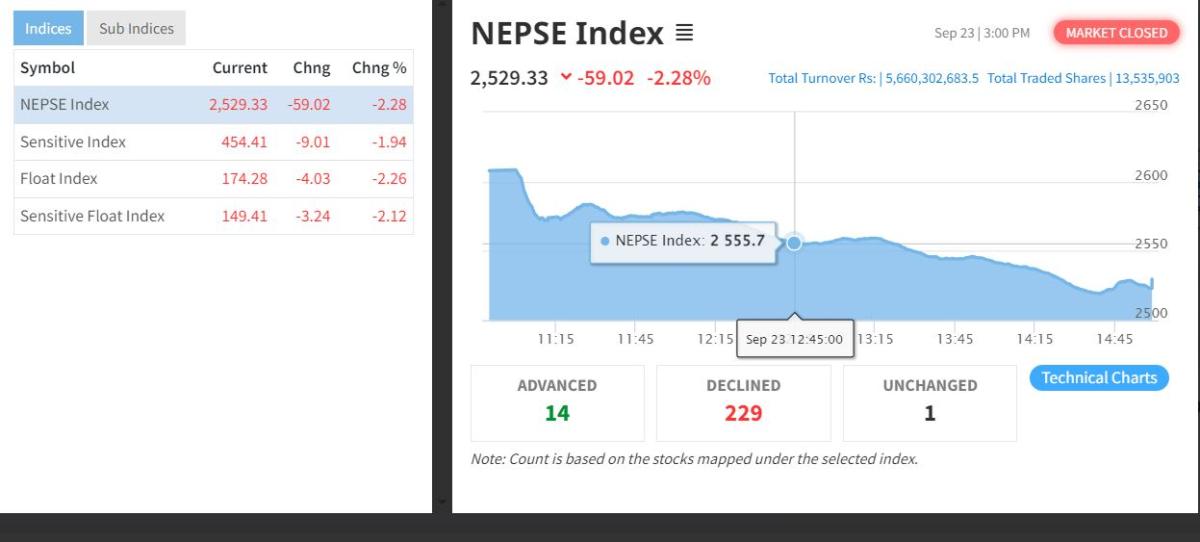The image size is (1200, 542).
Task: Open the Sub Indices tab
Action: pos(136,28)
